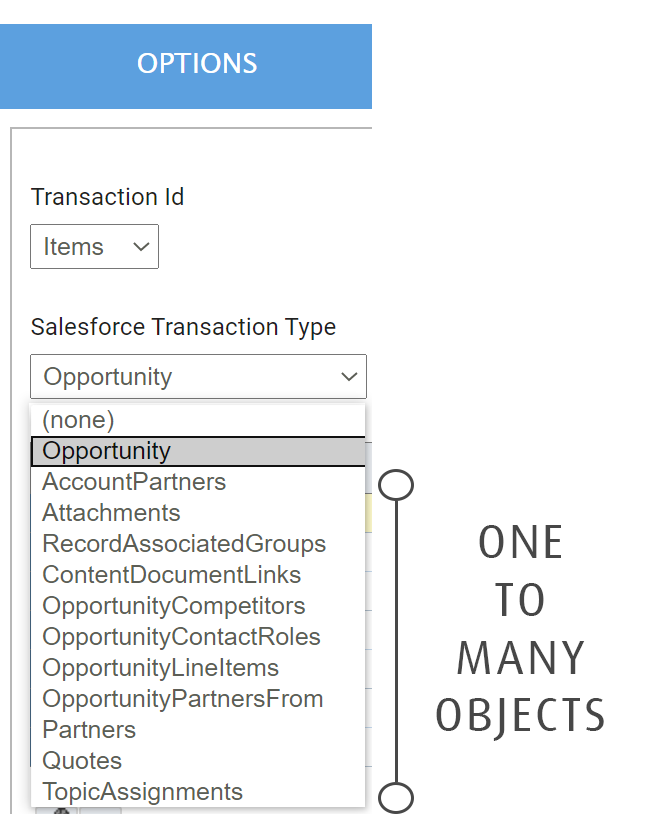Click the ONE TO MANY OBJECTS text
This screenshot has height=814, width=650.
coord(521,629)
